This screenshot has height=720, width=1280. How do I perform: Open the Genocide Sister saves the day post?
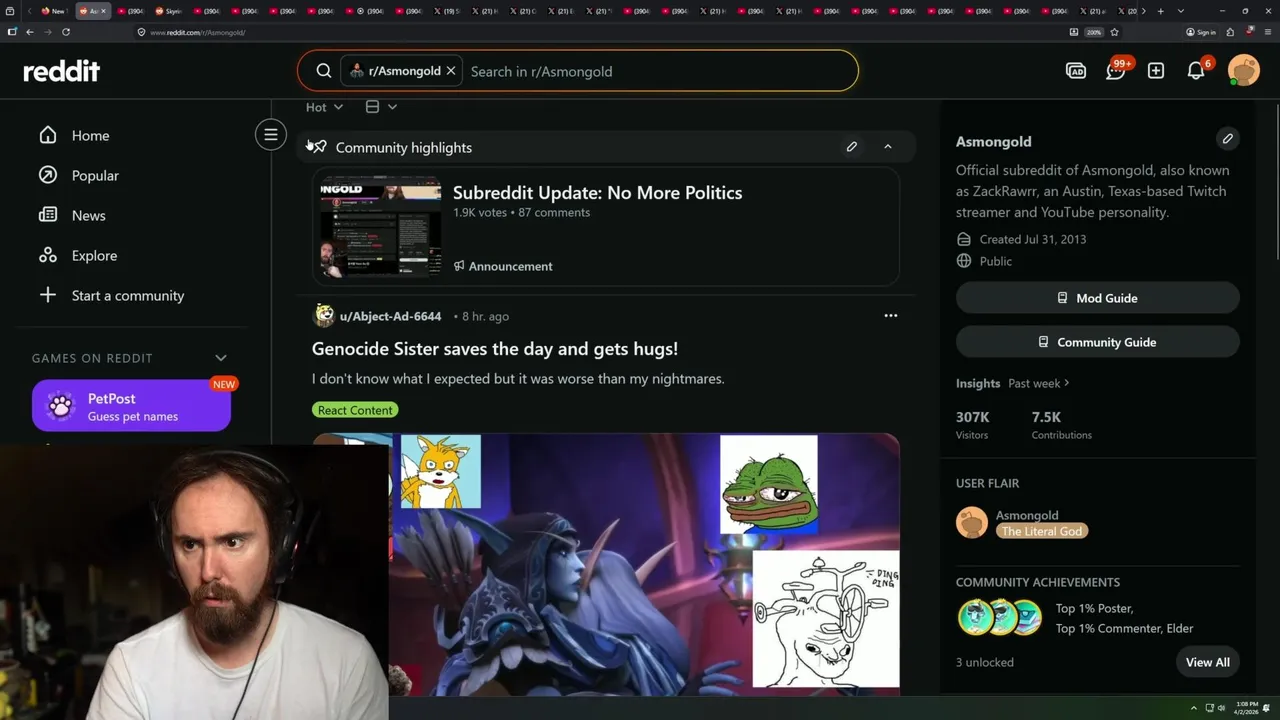(495, 349)
